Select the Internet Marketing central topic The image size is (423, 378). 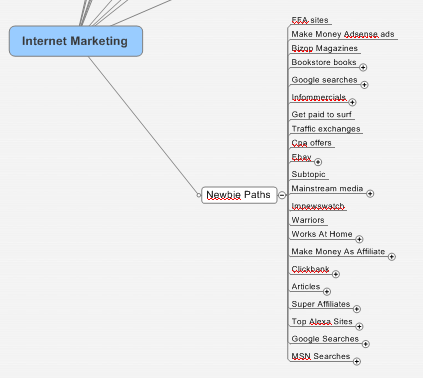point(76,41)
